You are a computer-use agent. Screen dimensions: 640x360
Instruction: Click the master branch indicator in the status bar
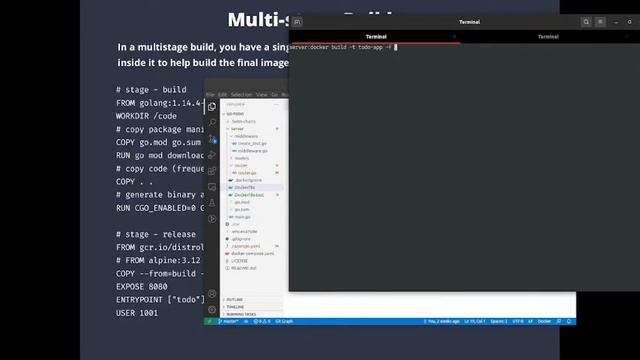(x=228, y=322)
